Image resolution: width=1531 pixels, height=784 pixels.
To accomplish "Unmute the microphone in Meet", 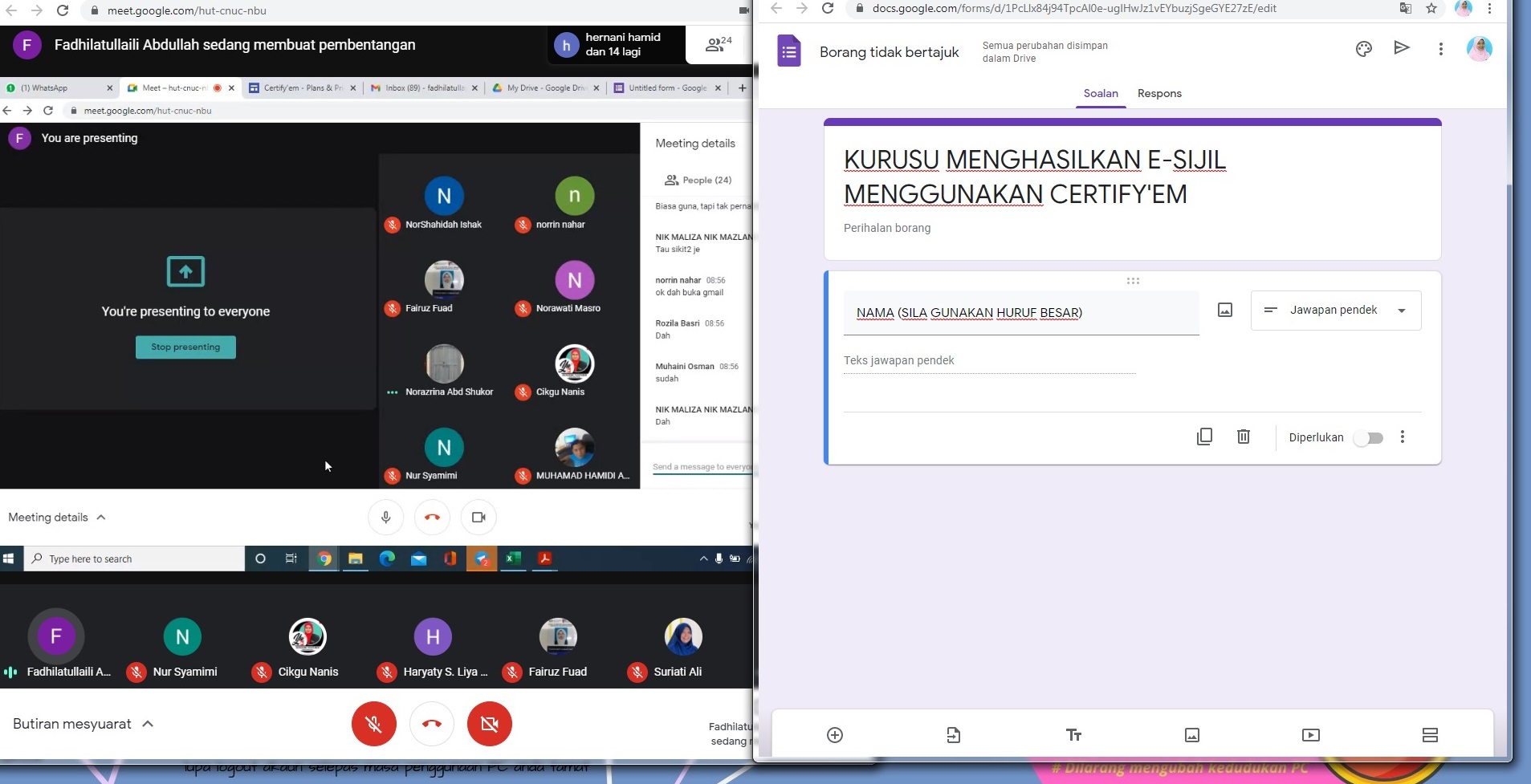I will pyautogui.click(x=373, y=724).
